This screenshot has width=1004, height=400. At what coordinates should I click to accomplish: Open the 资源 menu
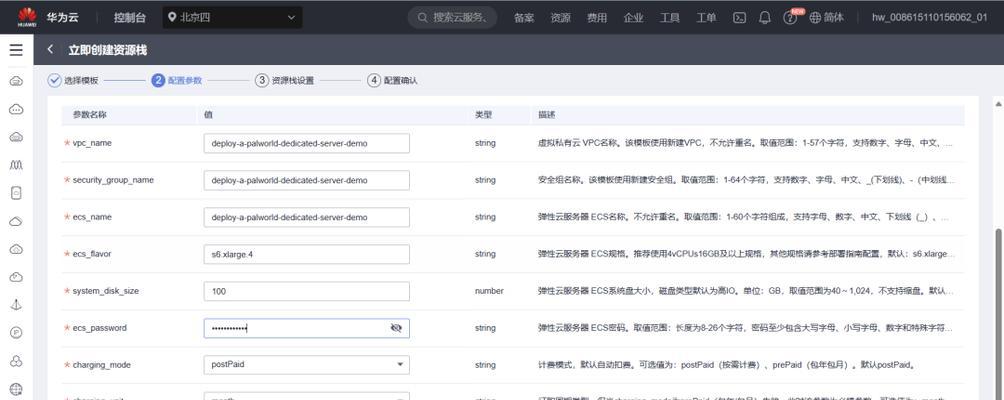click(560, 18)
